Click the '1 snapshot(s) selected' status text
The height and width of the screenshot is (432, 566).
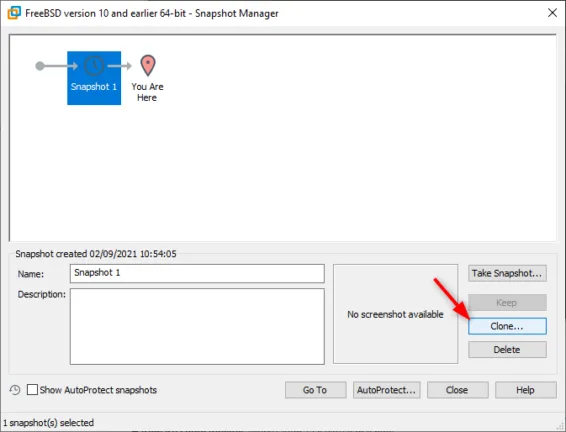click(48, 423)
